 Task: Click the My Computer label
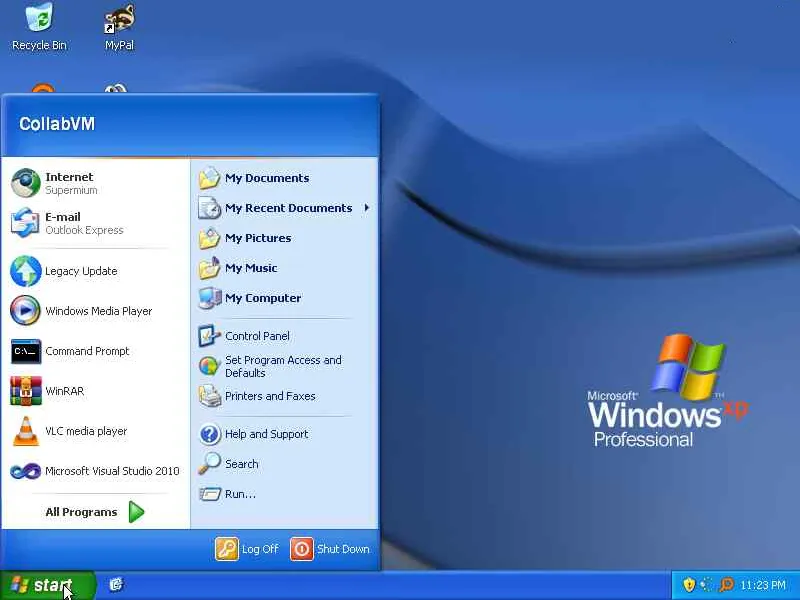[x=263, y=298]
